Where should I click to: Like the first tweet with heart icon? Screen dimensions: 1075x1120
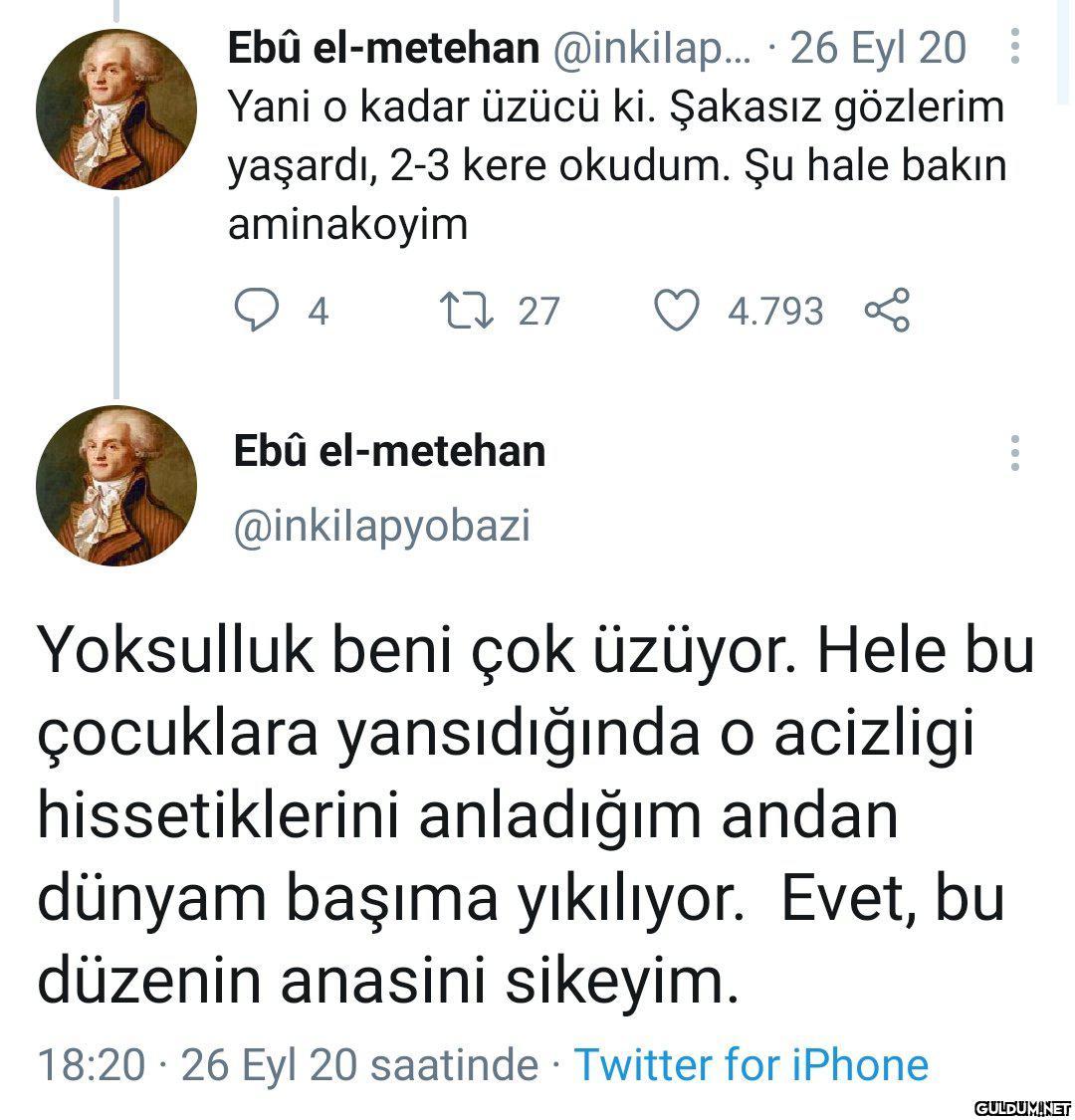pos(677,311)
